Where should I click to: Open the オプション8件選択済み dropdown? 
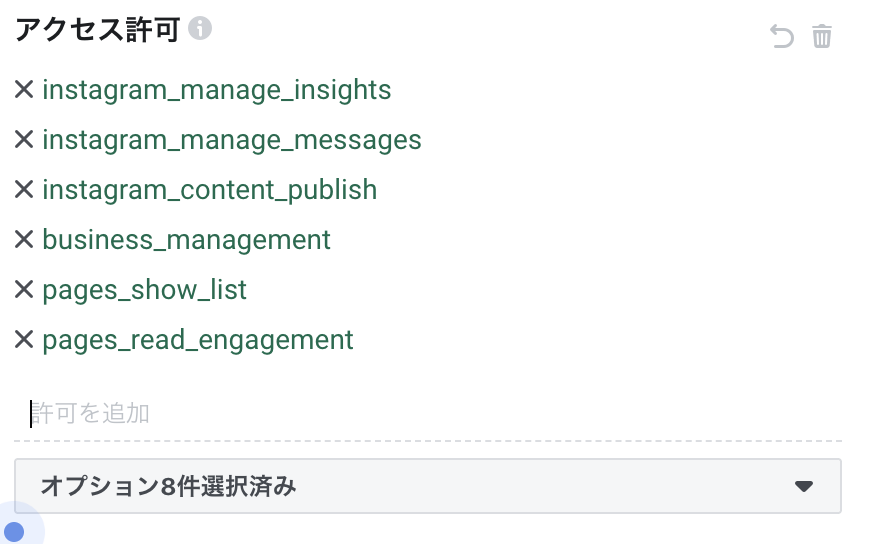[428, 486]
